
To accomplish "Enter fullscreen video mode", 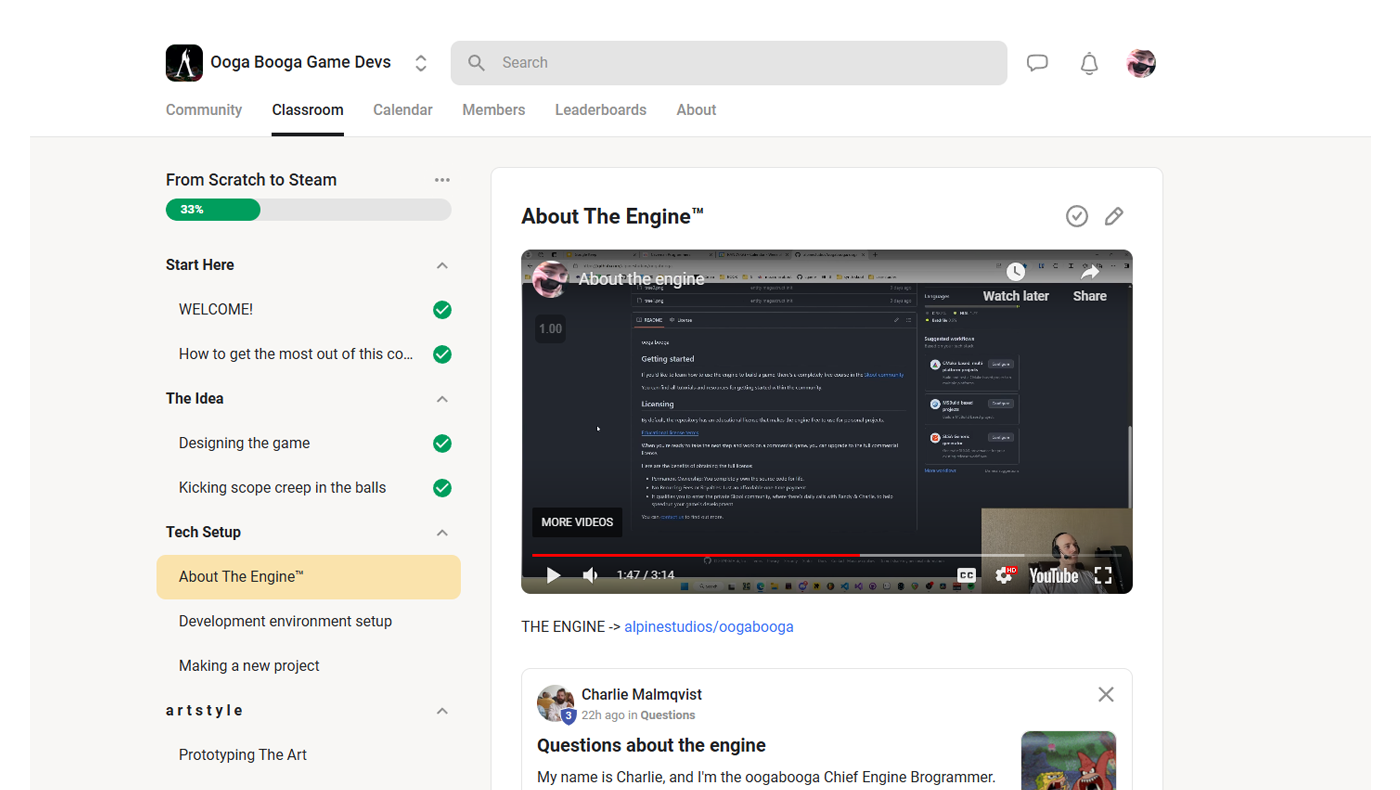I will tap(1103, 575).
